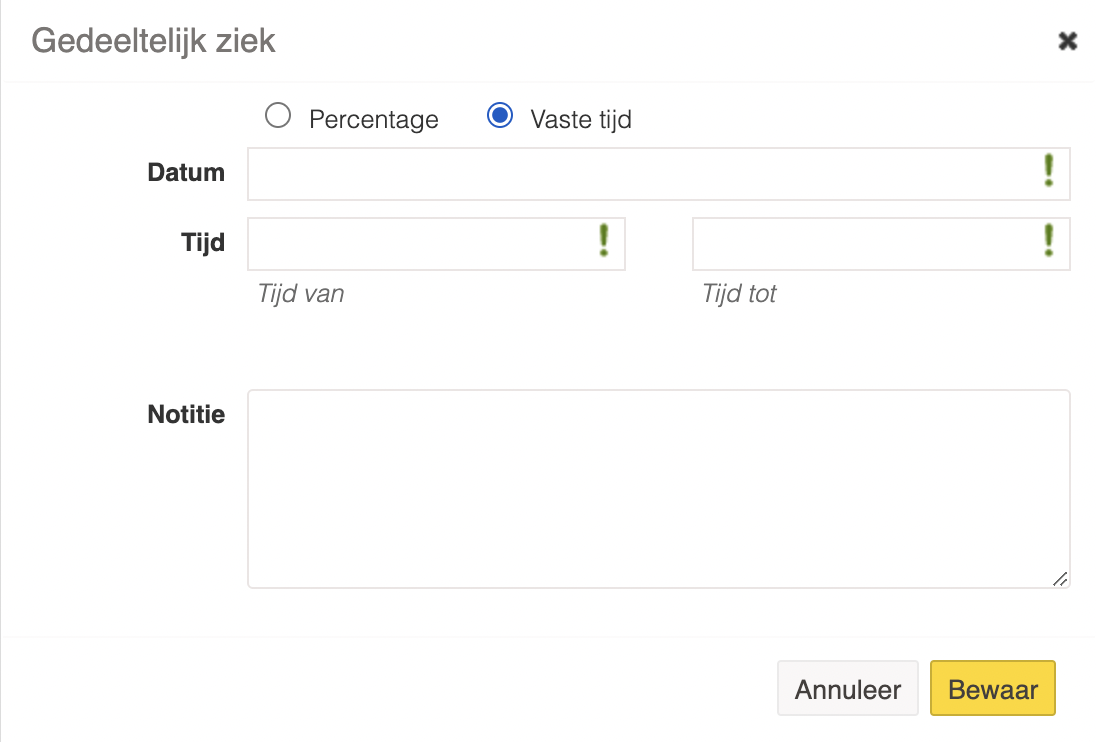Click the Annuleer button
Viewport: 1096px width, 742px height.
[848, 688]
